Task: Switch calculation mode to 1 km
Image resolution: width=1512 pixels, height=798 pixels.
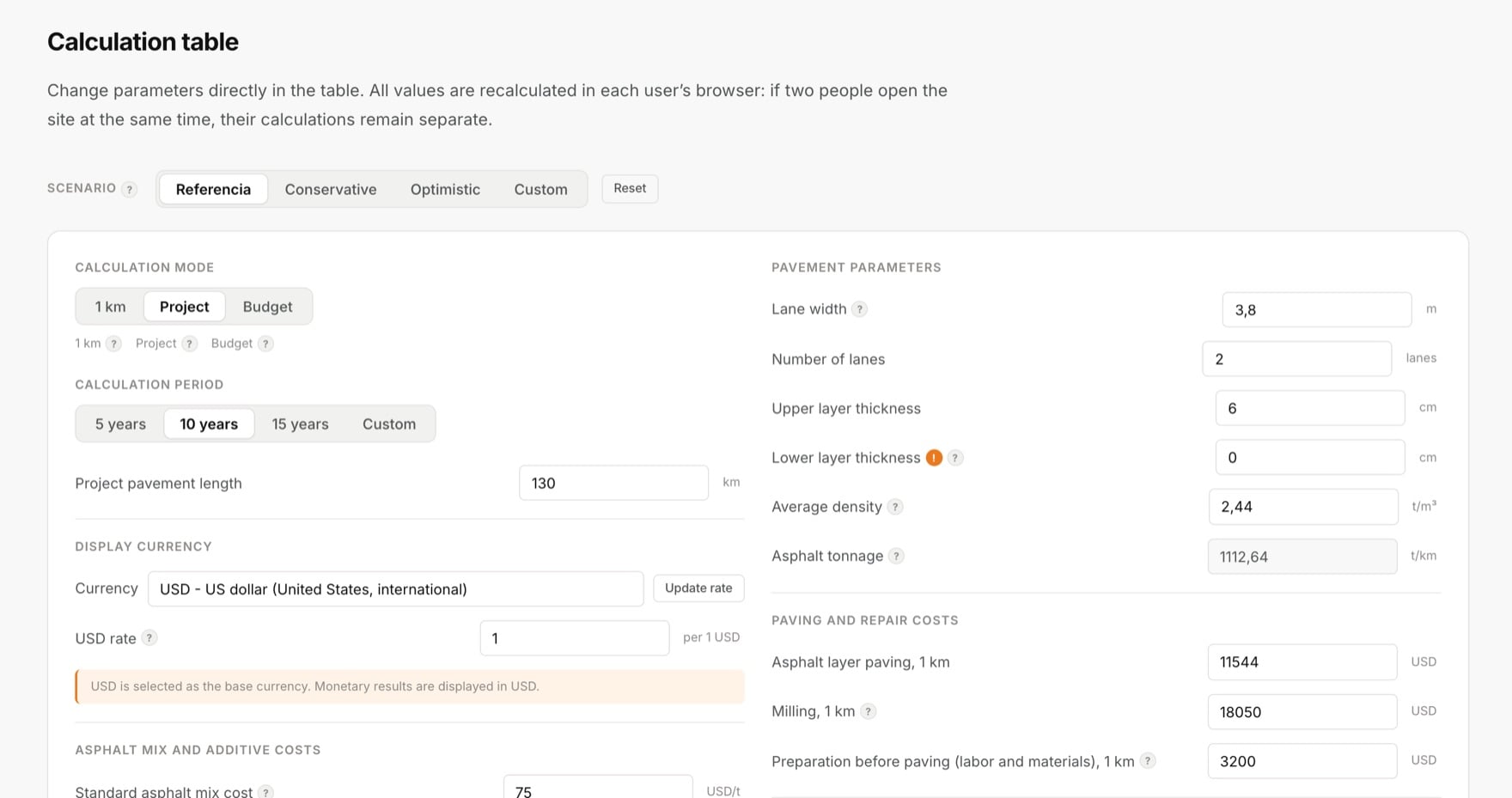Action: tap(110, 307)
